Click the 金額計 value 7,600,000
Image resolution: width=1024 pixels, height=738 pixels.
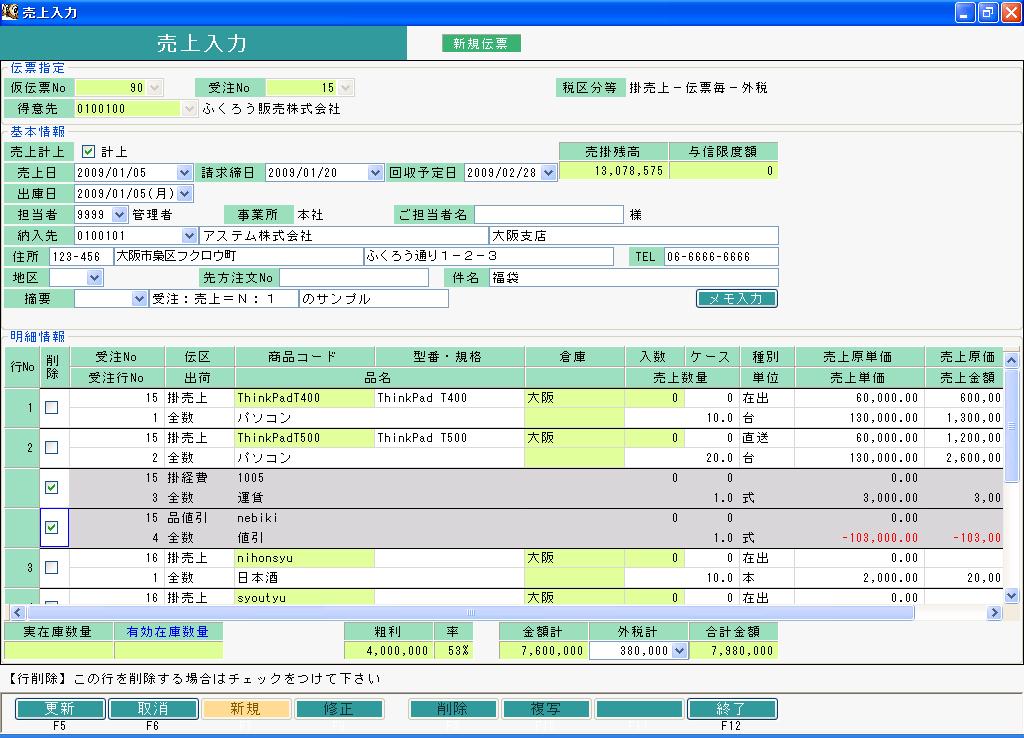coord(543,650)
